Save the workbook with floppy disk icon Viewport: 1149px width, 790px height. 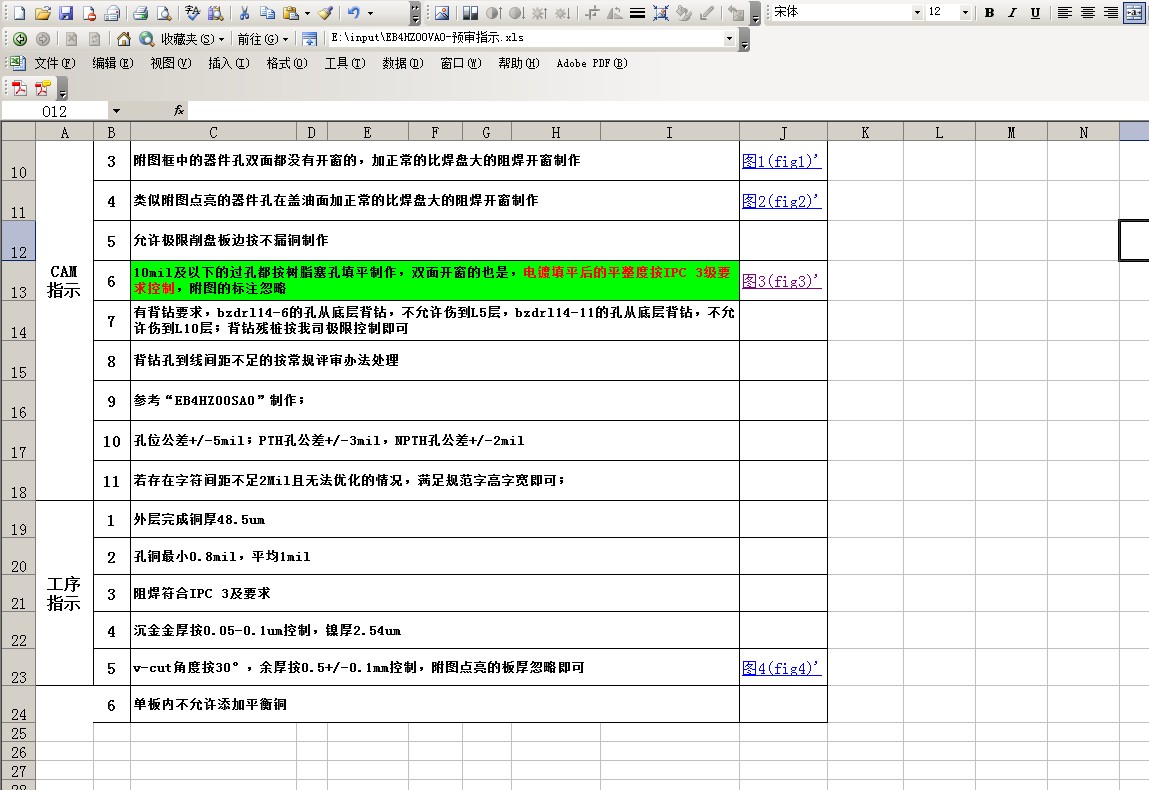pyautogui.click(x=66, y=12)
